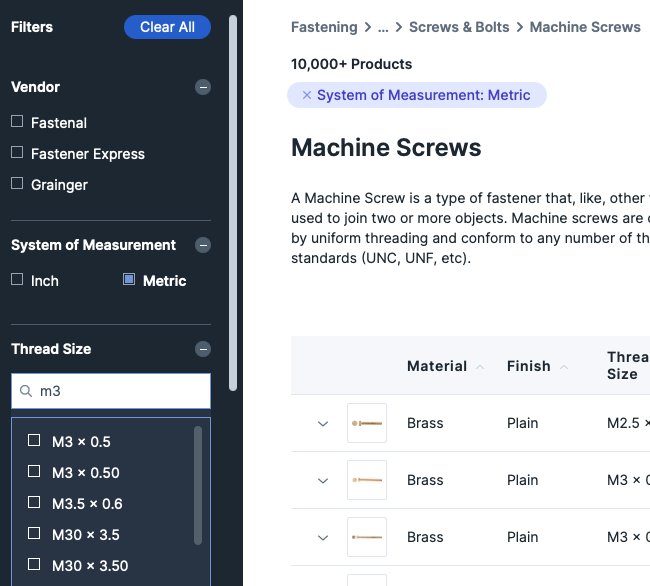Open thumbnail in the second Brass row
Viewport: 650px width, 586px height.
(367, 480)
